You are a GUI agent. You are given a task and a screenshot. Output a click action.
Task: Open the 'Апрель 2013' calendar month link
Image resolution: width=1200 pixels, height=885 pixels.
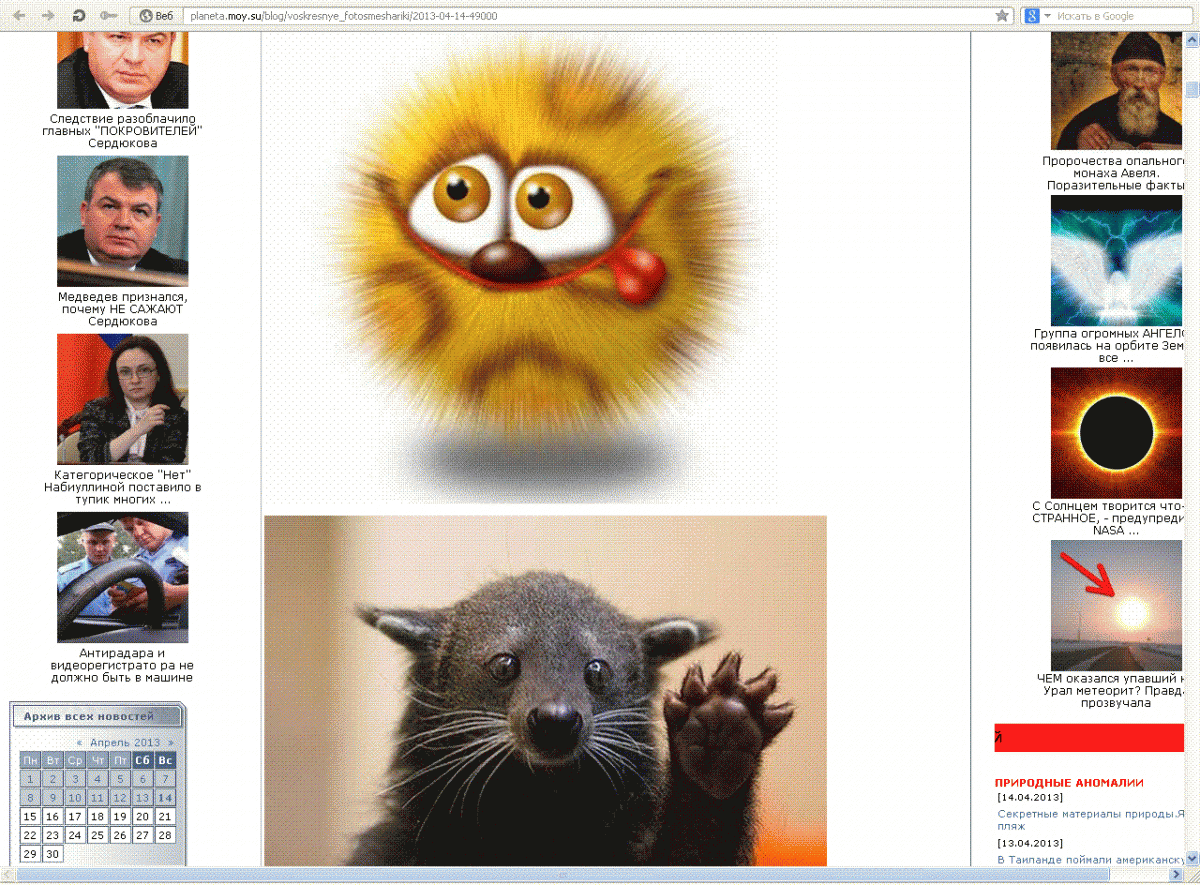125,743
